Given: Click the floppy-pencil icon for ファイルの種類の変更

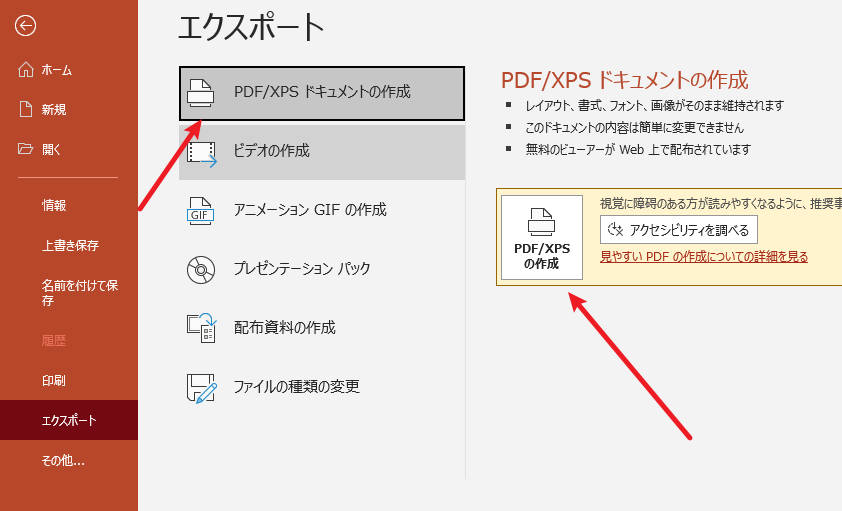Looking at the screenshot, I should coord(201,388).
